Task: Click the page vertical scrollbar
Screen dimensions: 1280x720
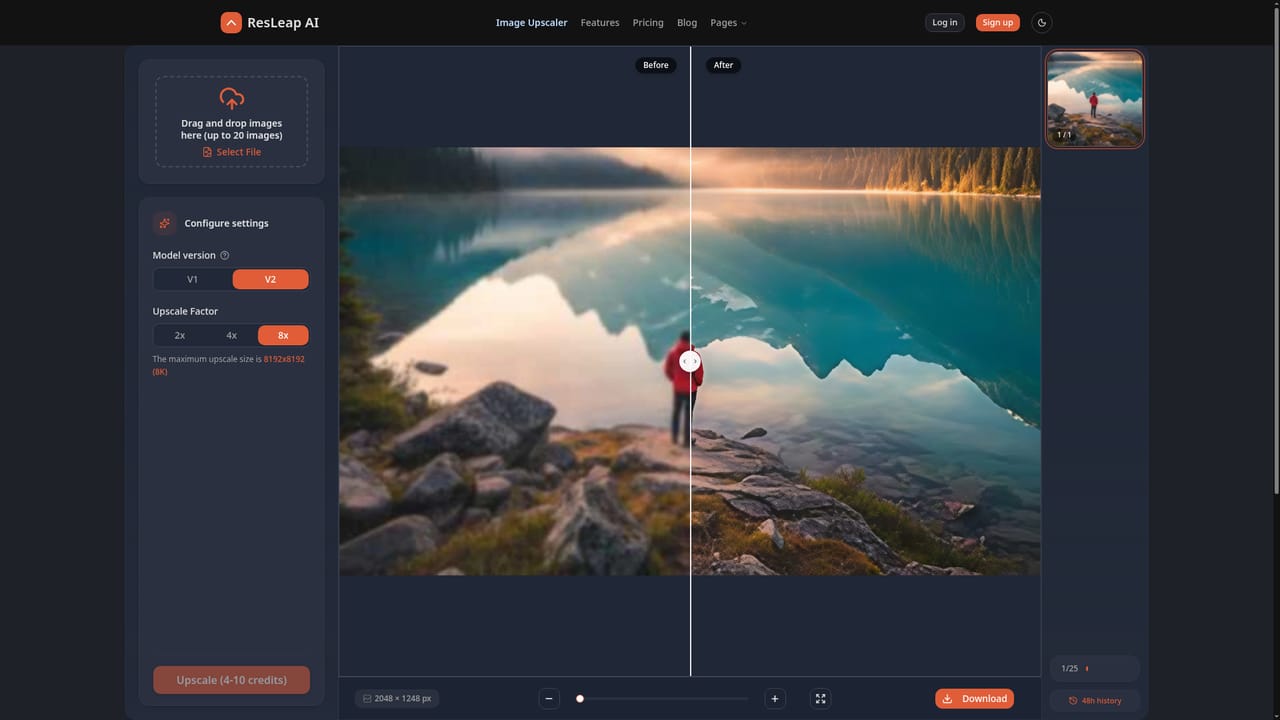Action: [1276, 250]
